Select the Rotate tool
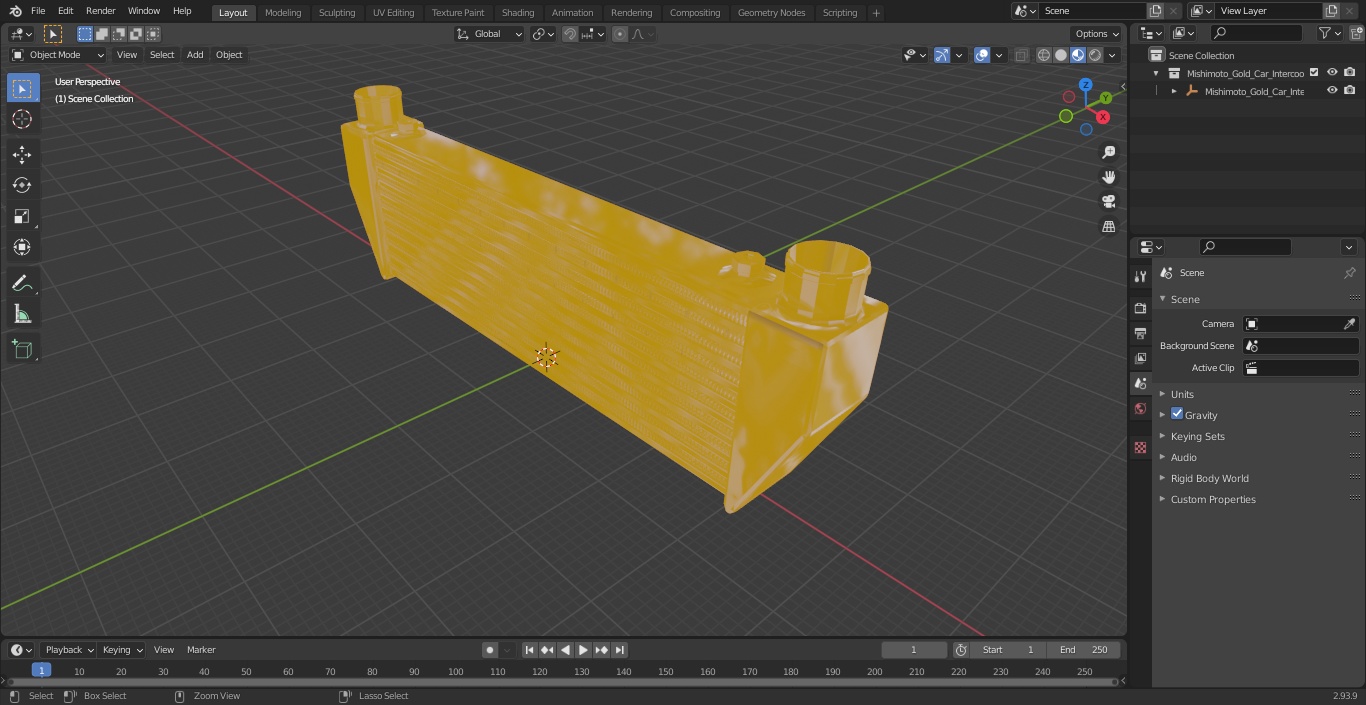The height and width of the screenshot is (705, 1366). (x=22, y=185)
